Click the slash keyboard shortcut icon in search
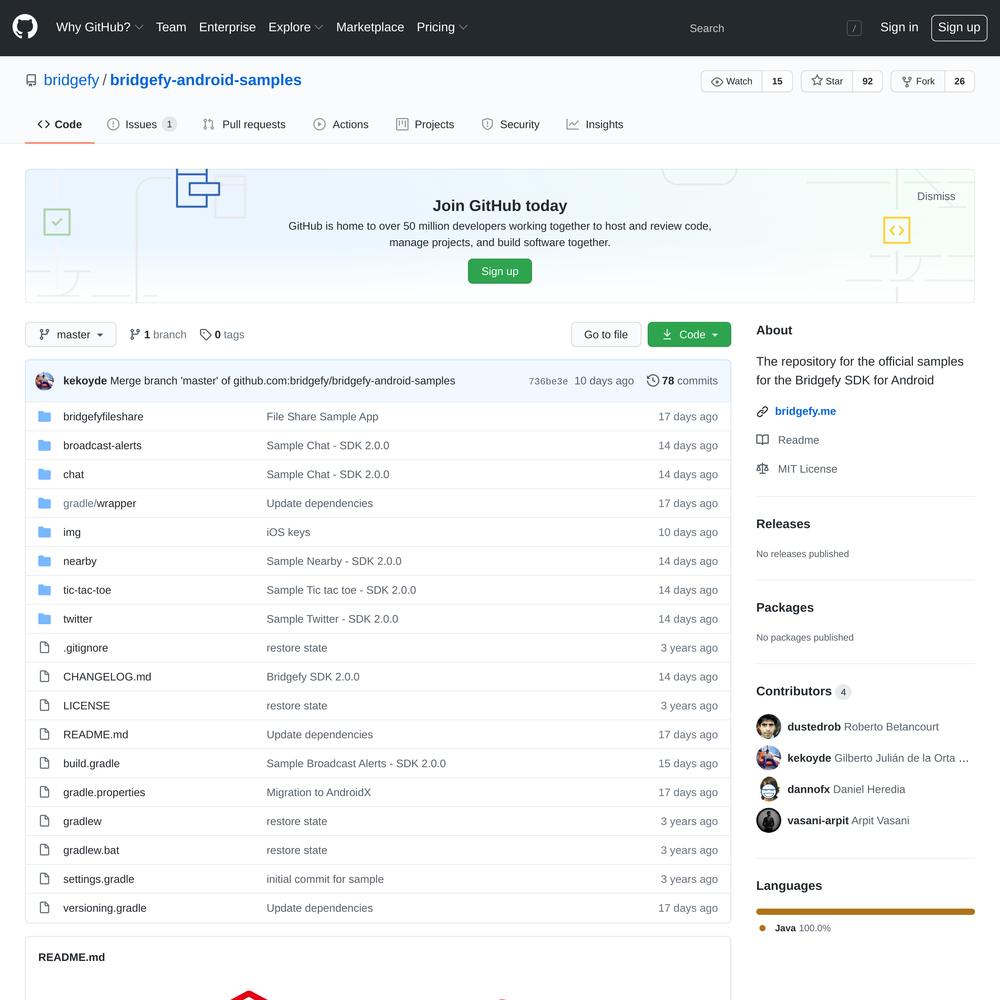This screenshot has height=1000, width=1000. tap(854, 28)
